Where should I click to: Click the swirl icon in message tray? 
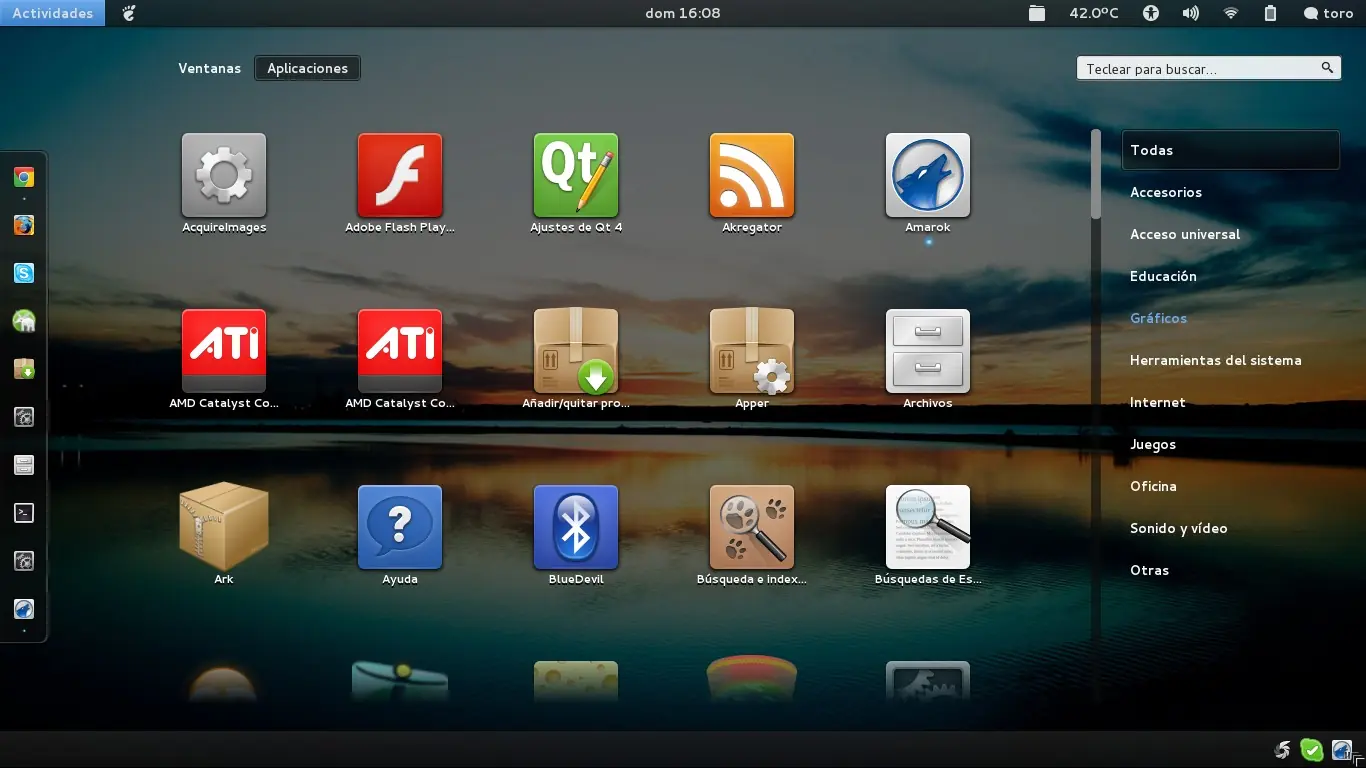click(x=1282, y=750)
